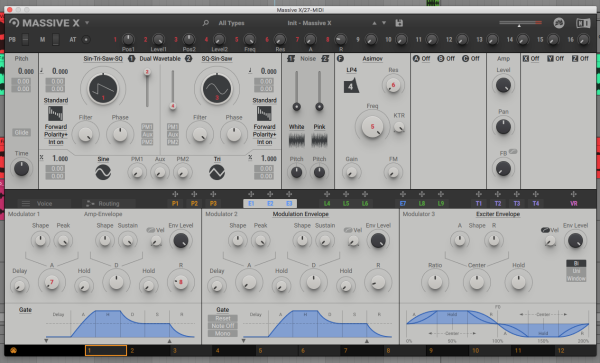Select the White noise waveform thumbnail
Screen dimensions: 600x363
pos(296,140)
